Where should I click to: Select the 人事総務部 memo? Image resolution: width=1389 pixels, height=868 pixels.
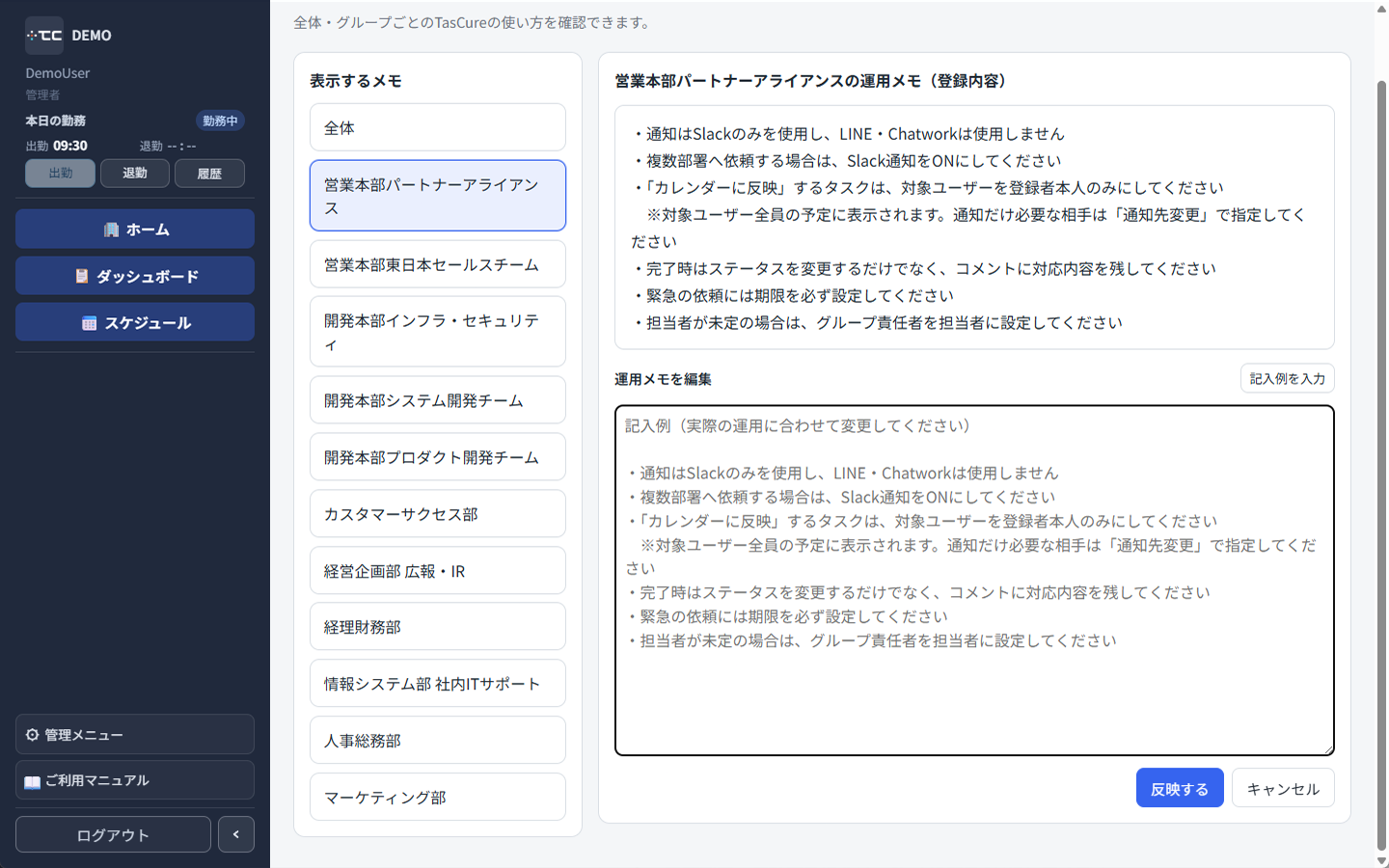pyautogui.click(x=438, y=741)
